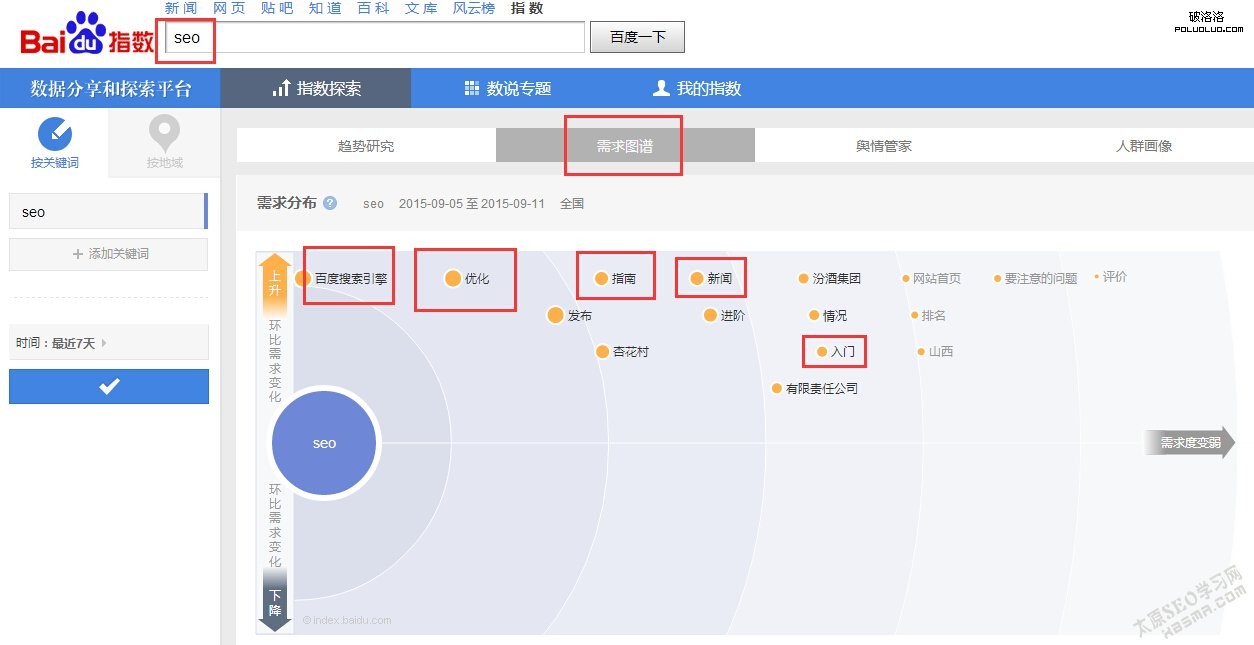Open 我的指数 using the person icon
1254x645 pixels.
pos(659,87)
